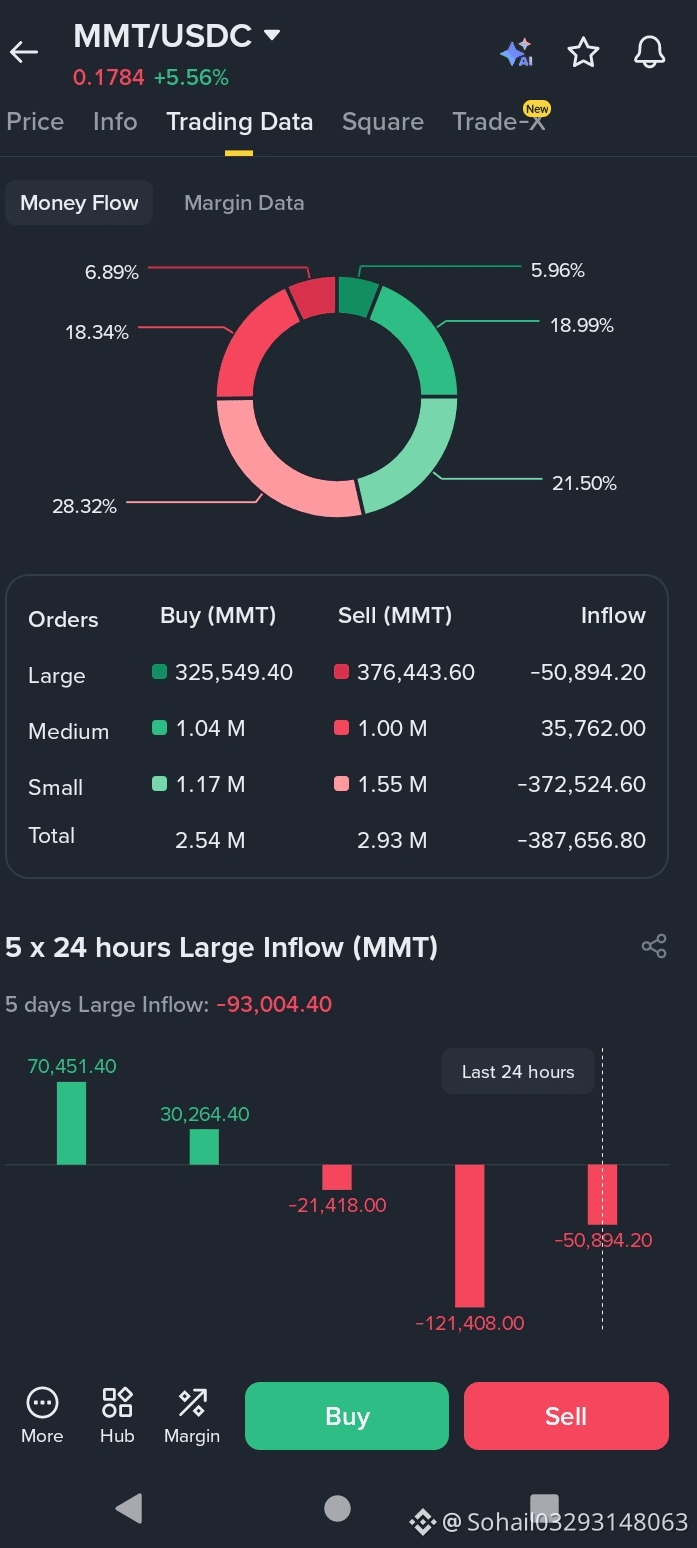The width and height of the screenshot is (697, 1548).
Task: Tap the Android back navigation button
Action: tap(129, 1508)
